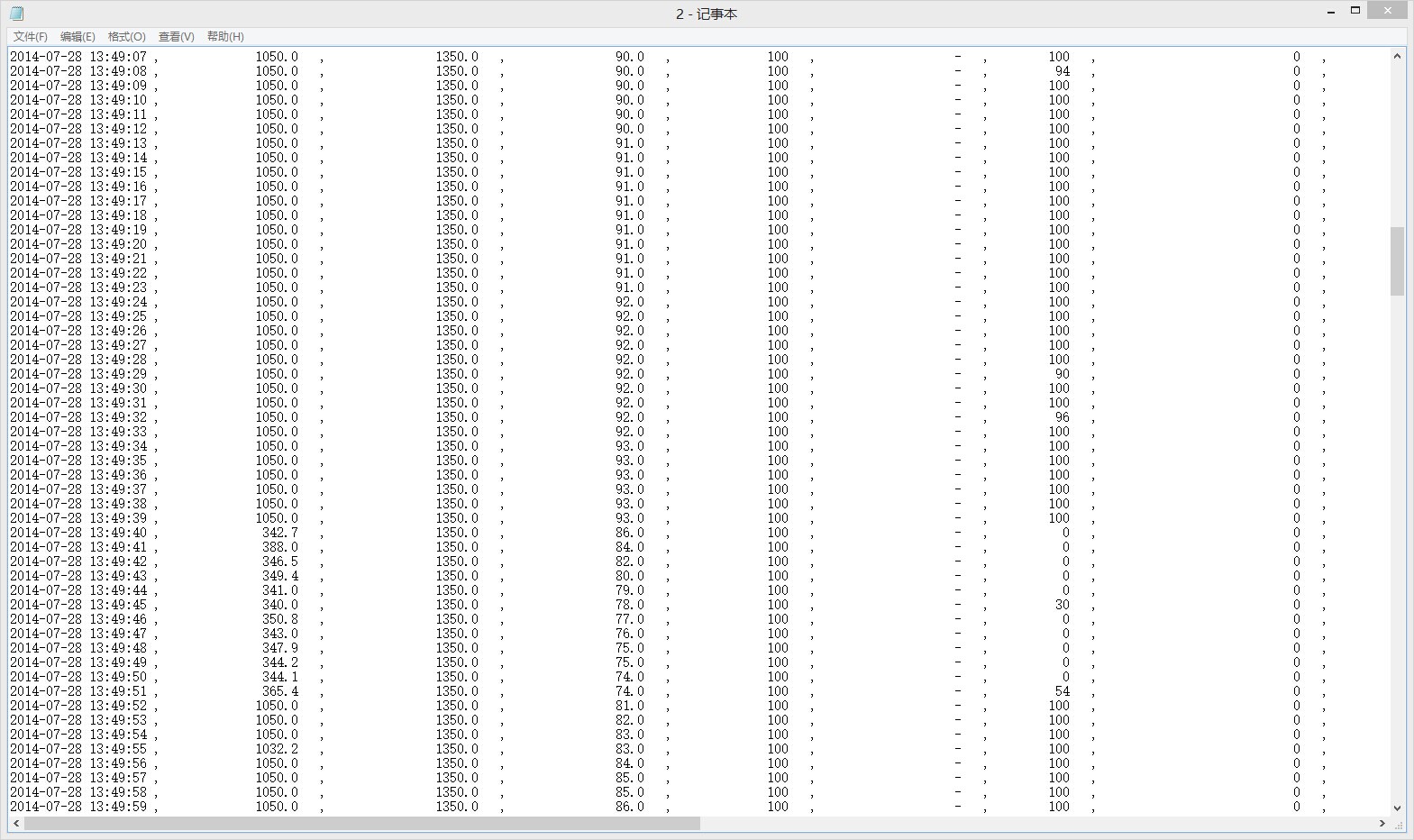Click value "76.0" in the 13:49:47 row

click(x=630, y=634)
